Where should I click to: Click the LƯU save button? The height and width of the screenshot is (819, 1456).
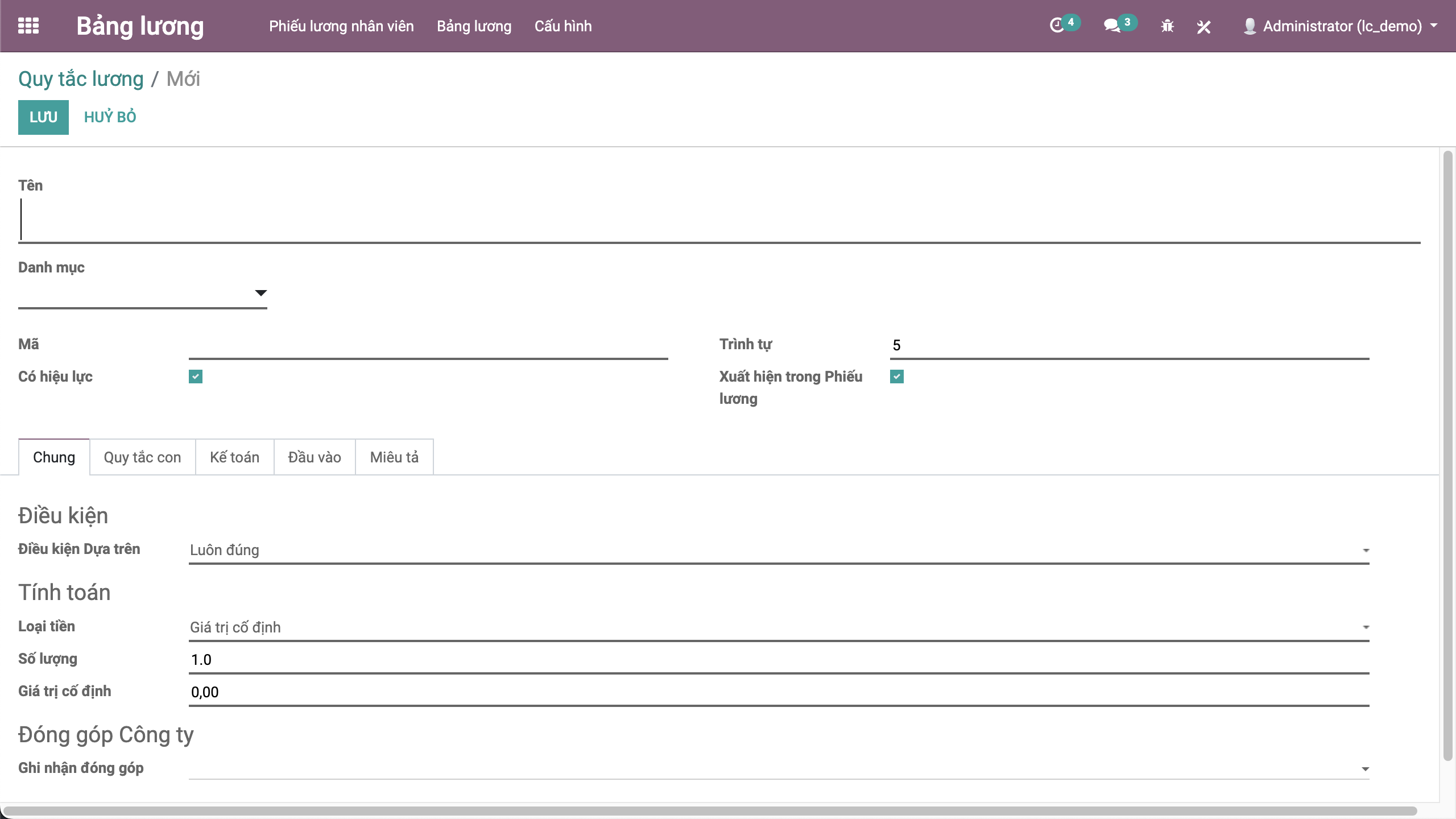[x=43, y=117]
